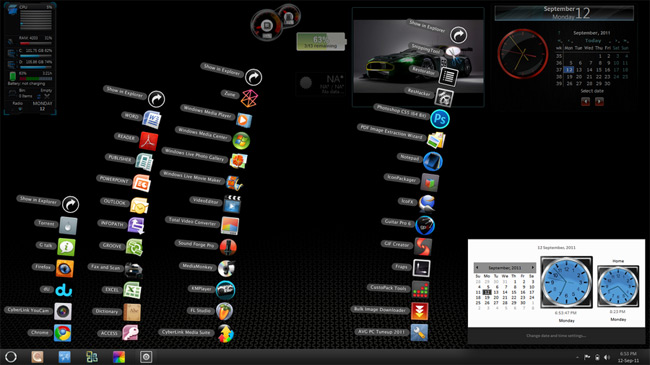Click the Windows Start orb
Viewport: 650px width, 365px height.
pyautogui.click(x=11, y=357)
